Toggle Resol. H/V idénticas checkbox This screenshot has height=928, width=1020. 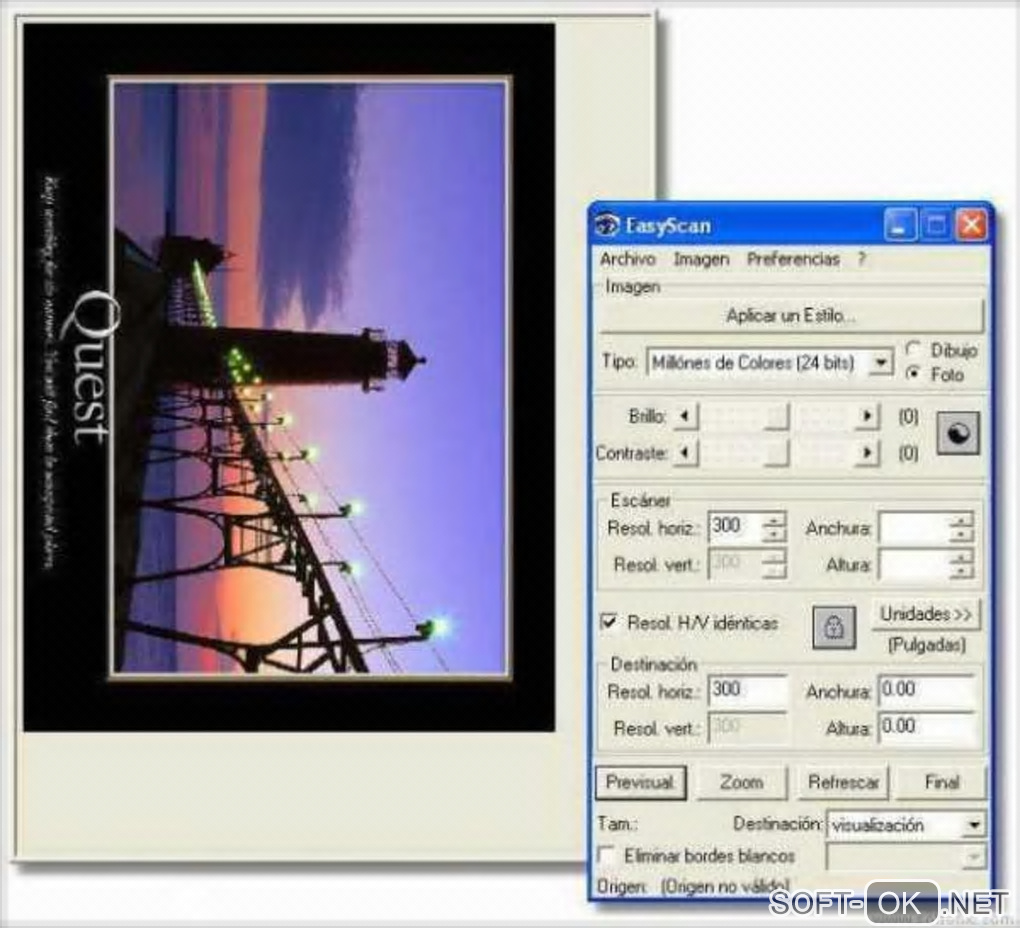click(608, 622)
